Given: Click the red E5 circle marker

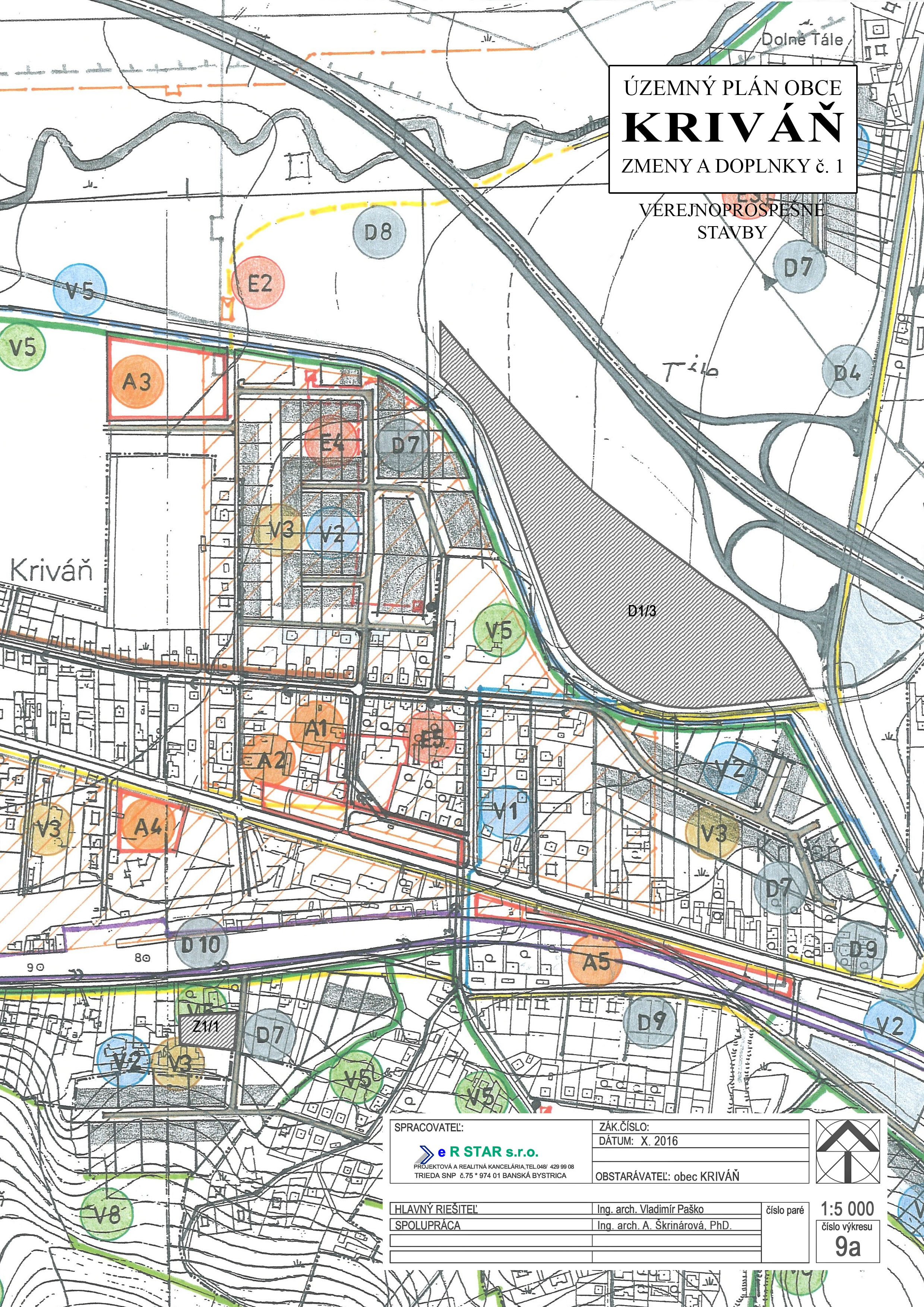Looking at the screenshot, I should 430,738.
